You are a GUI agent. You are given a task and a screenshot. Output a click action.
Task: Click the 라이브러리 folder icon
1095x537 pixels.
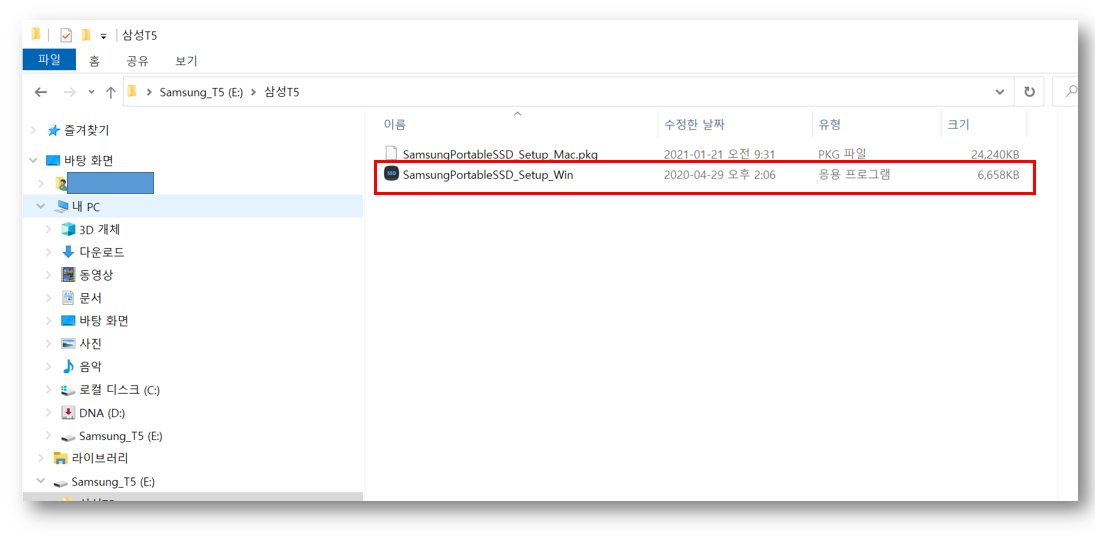click(61, 459)
